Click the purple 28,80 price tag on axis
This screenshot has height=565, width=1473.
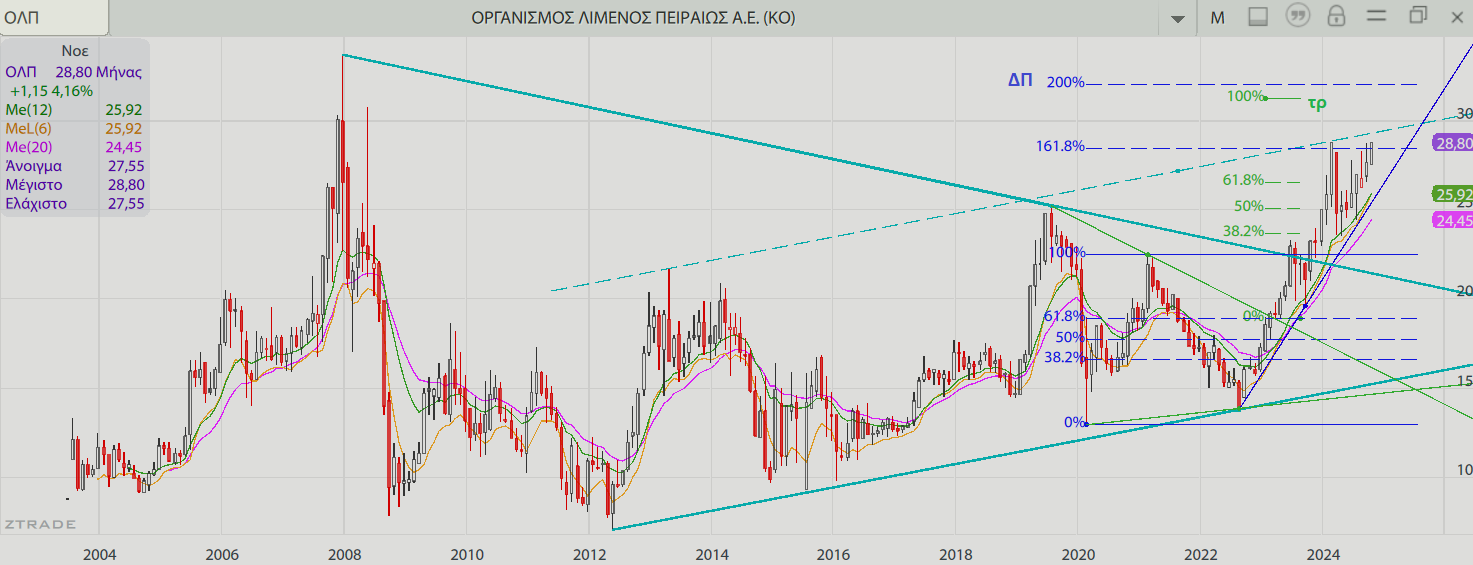click(x=1453, y=144)
